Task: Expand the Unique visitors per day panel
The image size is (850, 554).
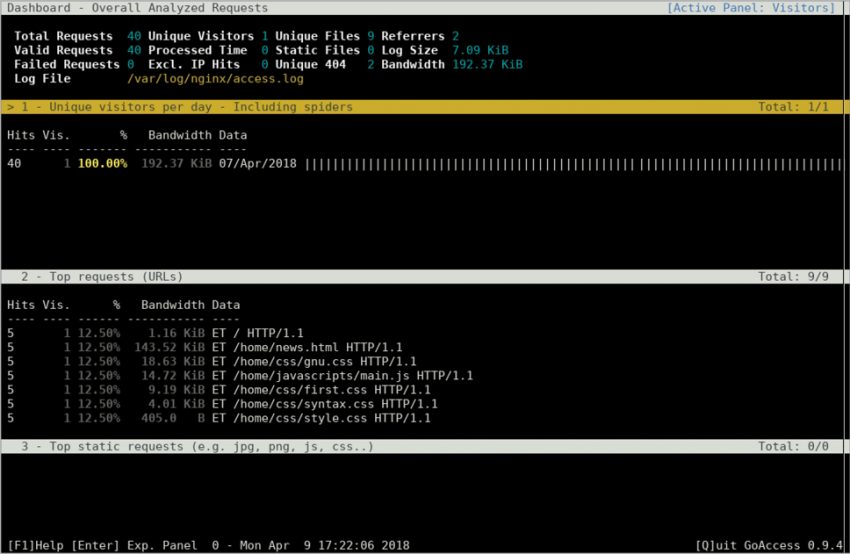Action: click(x=180, y=106)
